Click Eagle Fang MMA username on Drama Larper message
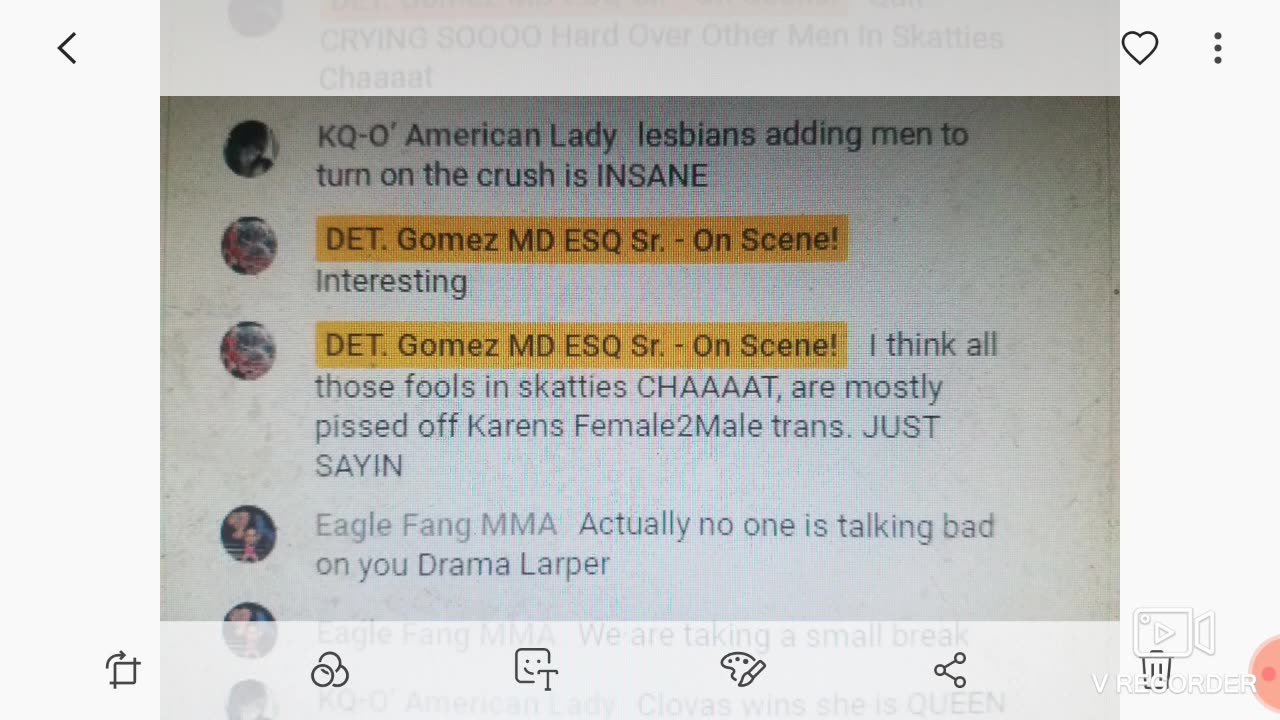 (436, 525)
